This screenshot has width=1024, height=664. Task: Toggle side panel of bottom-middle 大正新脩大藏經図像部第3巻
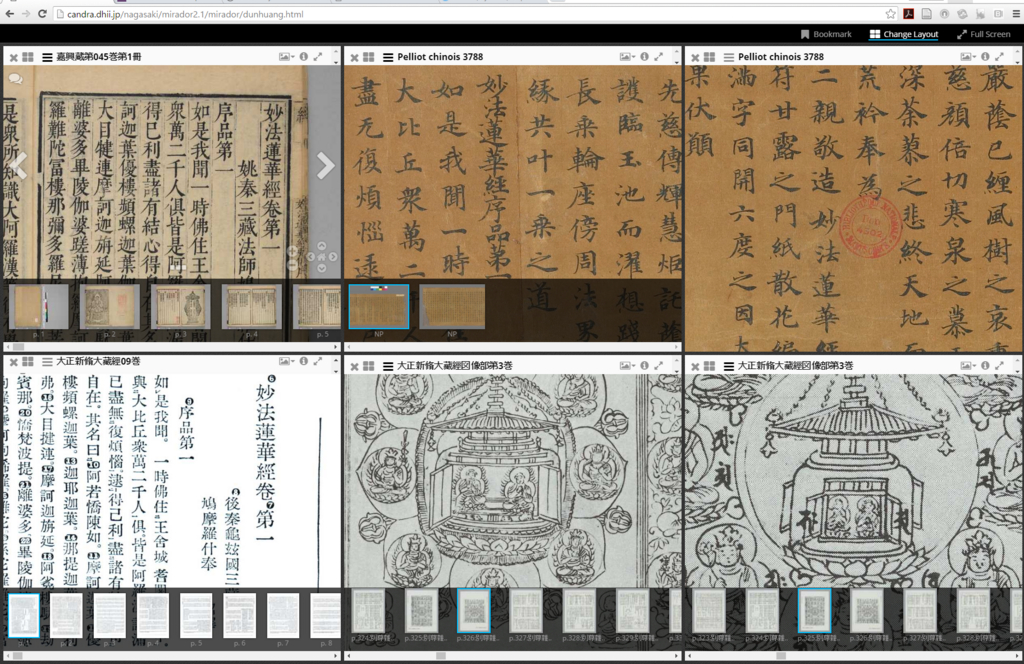pos(388,366)
